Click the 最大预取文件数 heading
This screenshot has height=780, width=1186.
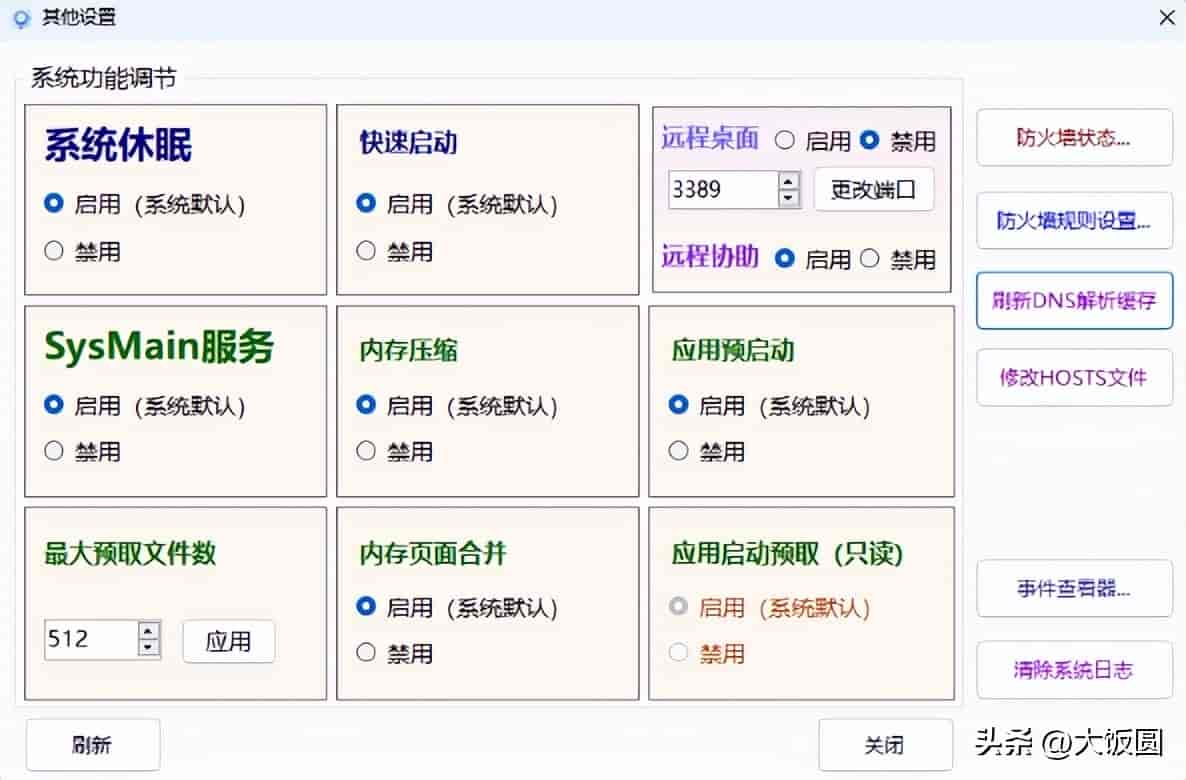[x=130, y=553]
